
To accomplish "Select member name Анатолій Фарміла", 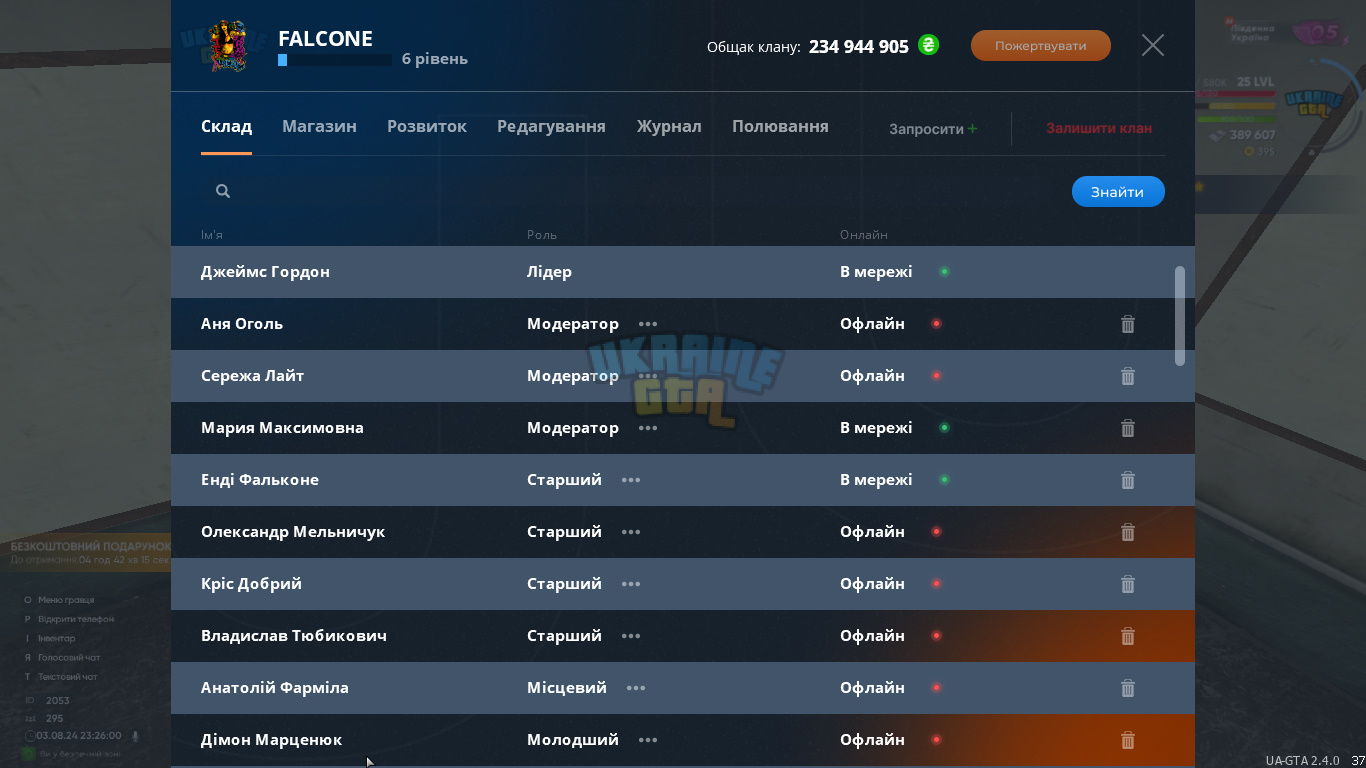I will point(275,688).
